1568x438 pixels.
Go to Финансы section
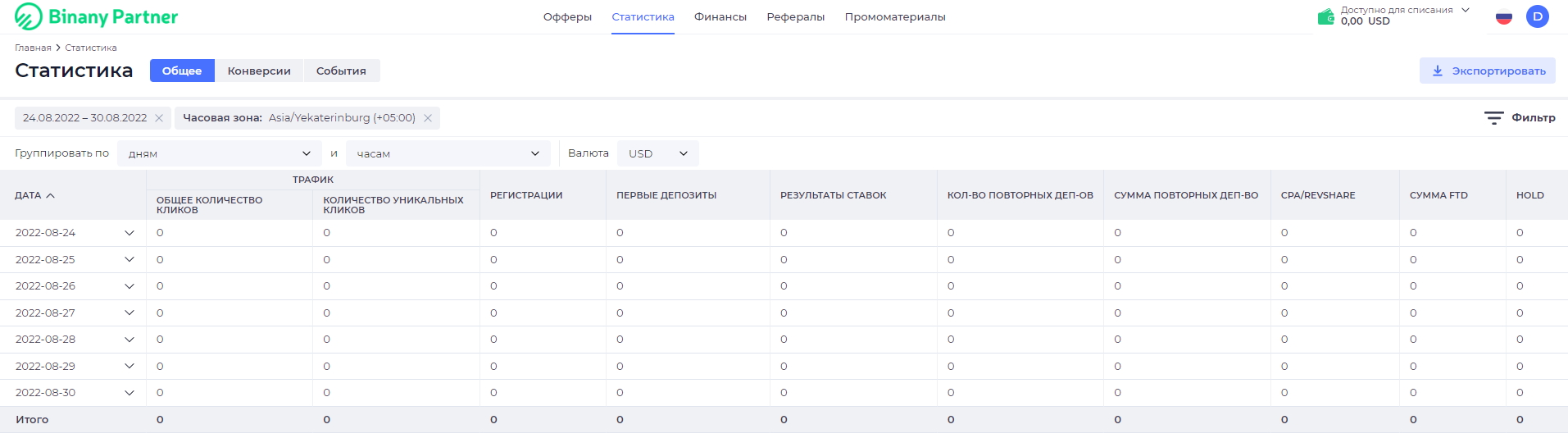coord(720,16)
